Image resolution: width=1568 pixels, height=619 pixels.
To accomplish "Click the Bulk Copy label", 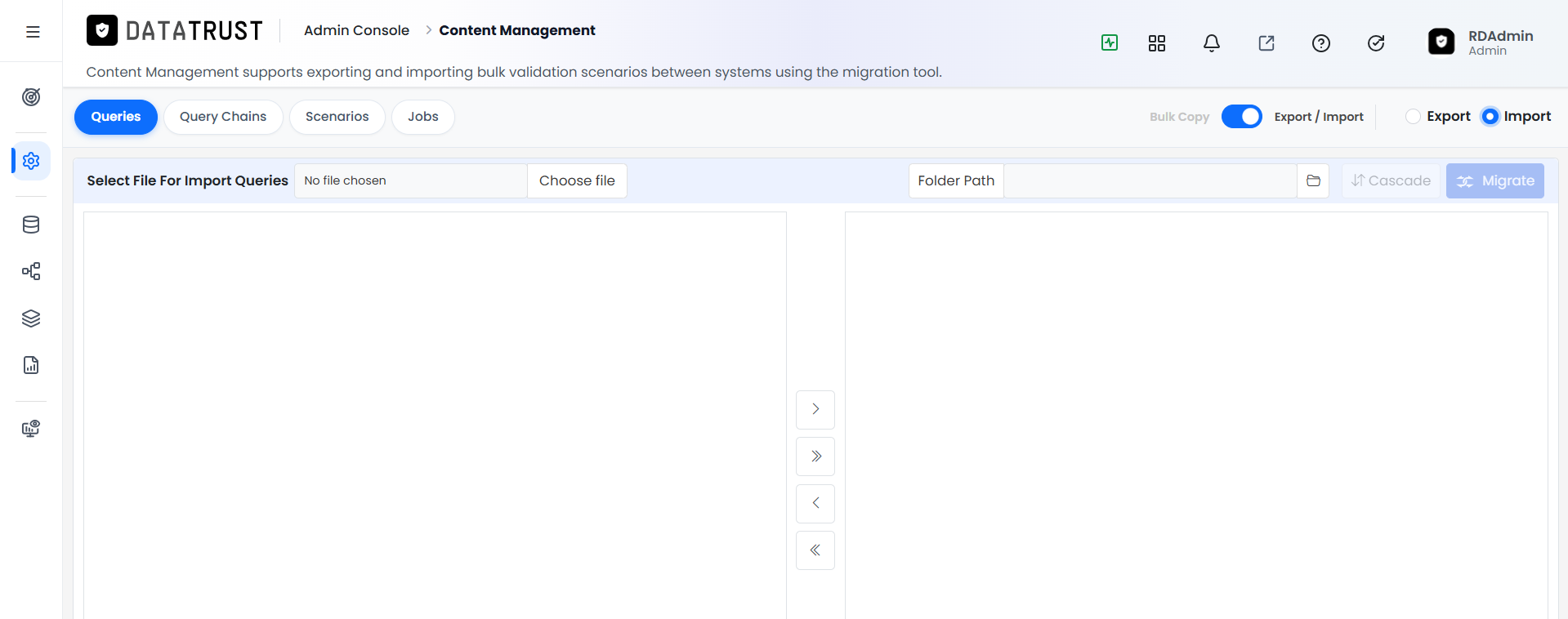I will (1180, 117).
